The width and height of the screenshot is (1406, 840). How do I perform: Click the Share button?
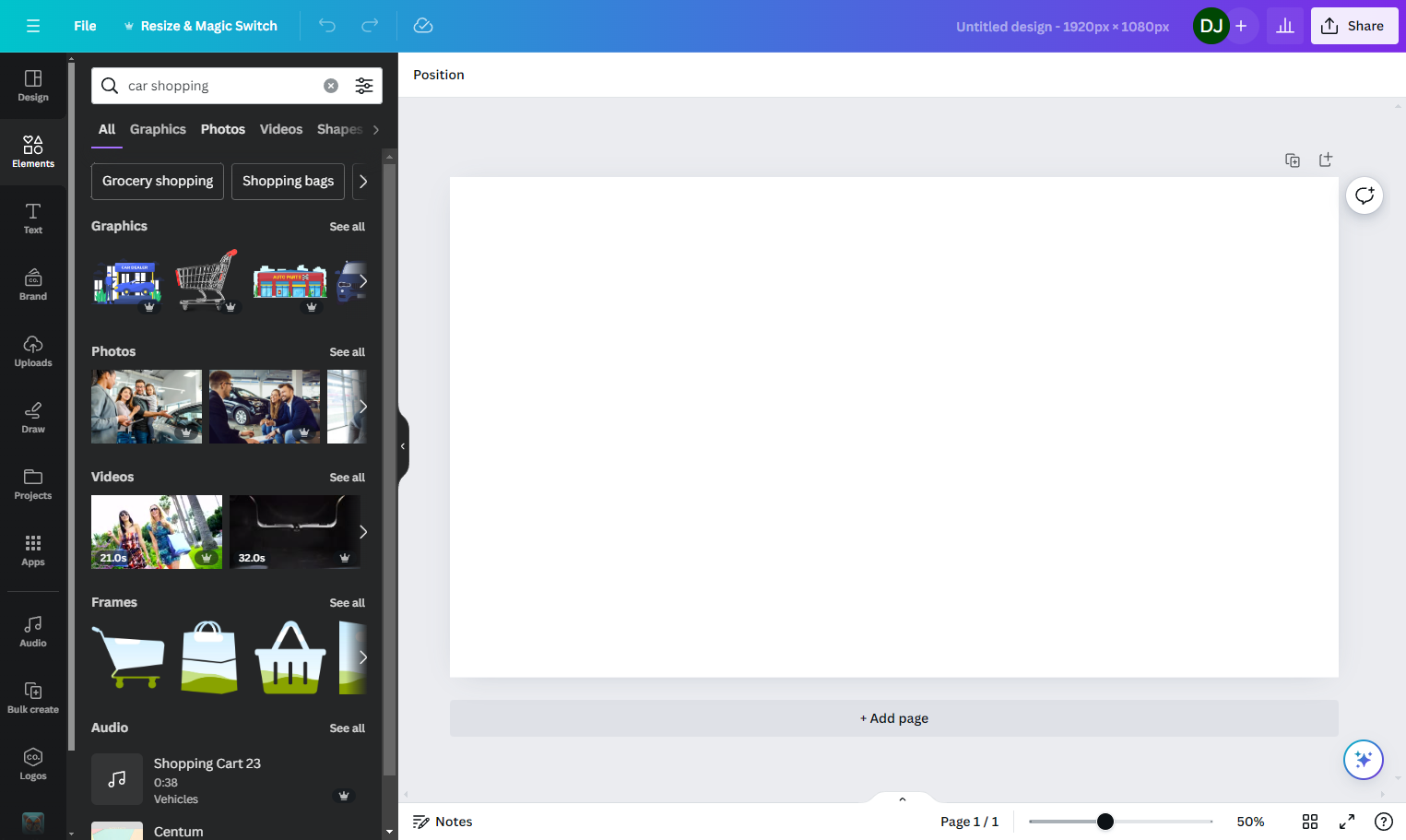1354,26
